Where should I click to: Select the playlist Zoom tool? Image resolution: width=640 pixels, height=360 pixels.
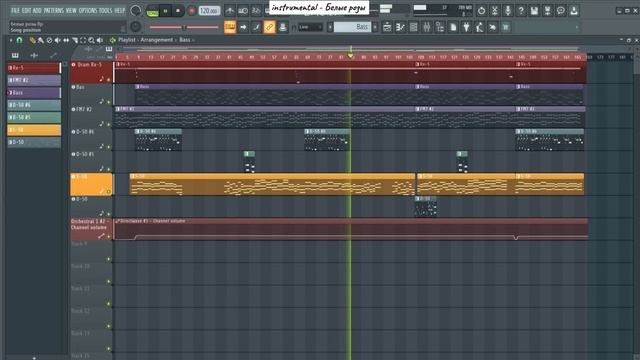pyautogui.click(x=91, y=40)
